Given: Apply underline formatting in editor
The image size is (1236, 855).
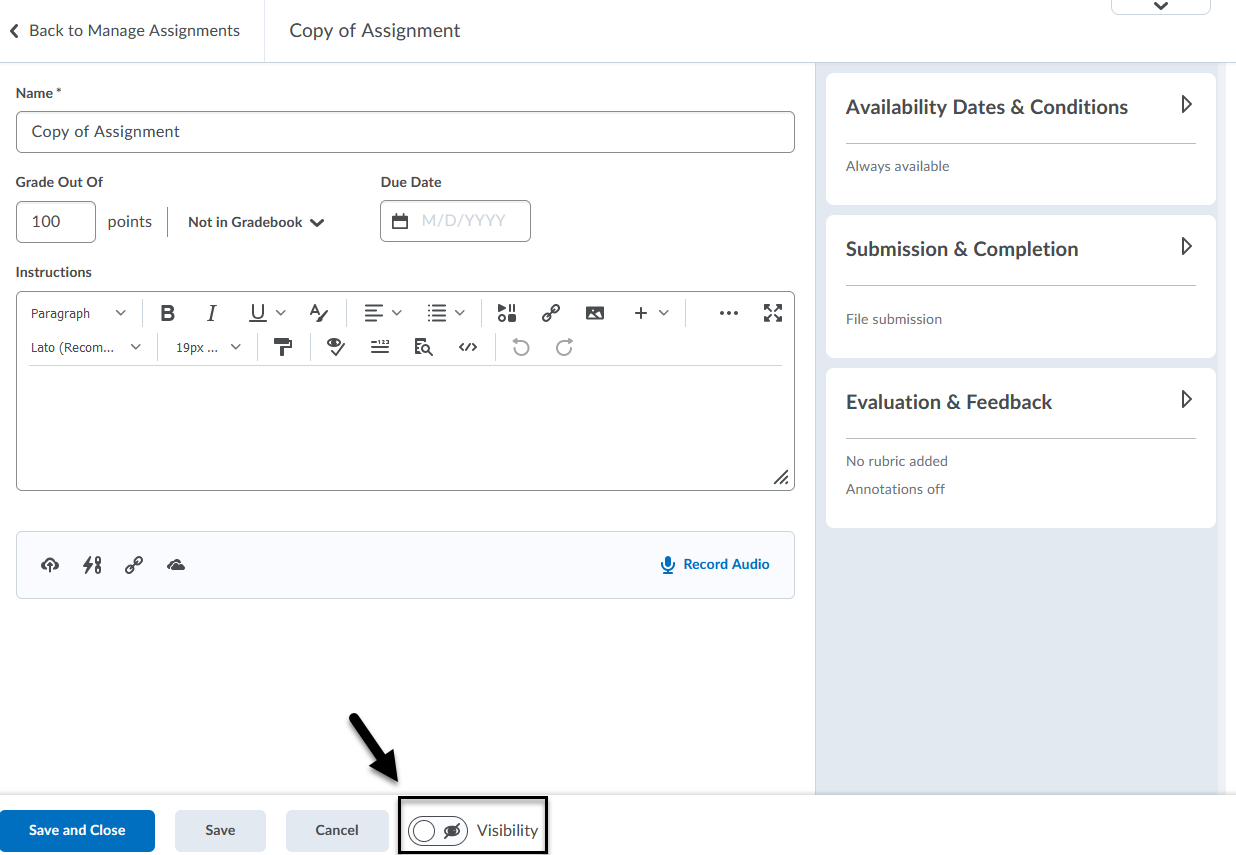Looking at the screenshot, I should pos(257,313).
